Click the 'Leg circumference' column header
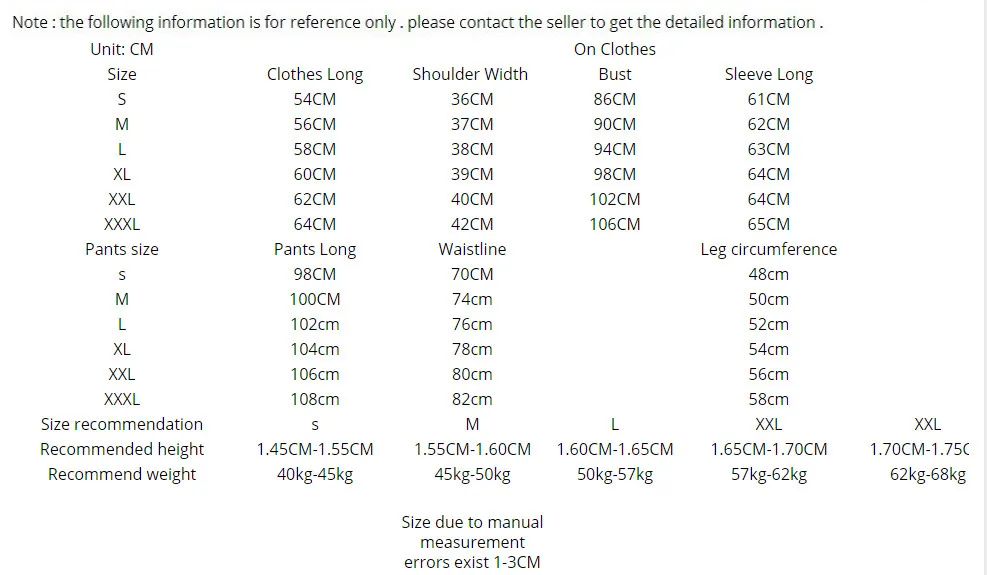 point(768,249)
